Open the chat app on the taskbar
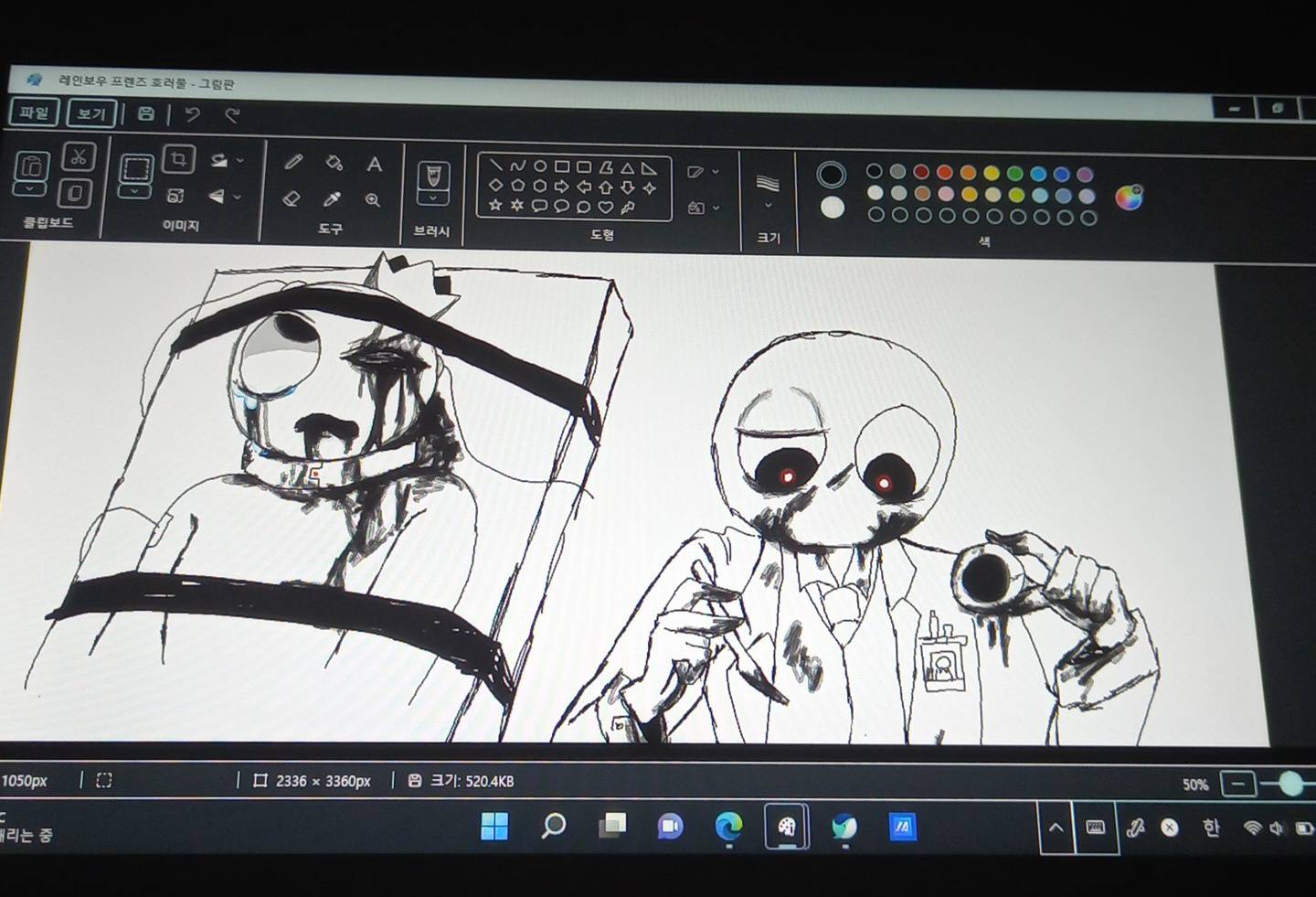The width and height of the screenshot is (1316, 897). coord(670,827)
